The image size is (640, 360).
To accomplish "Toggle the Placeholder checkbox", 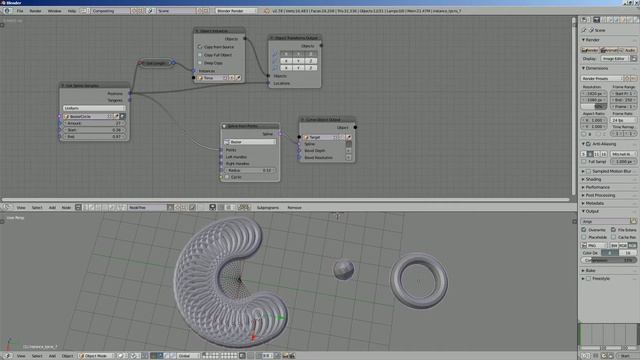I will coord(584,237).
